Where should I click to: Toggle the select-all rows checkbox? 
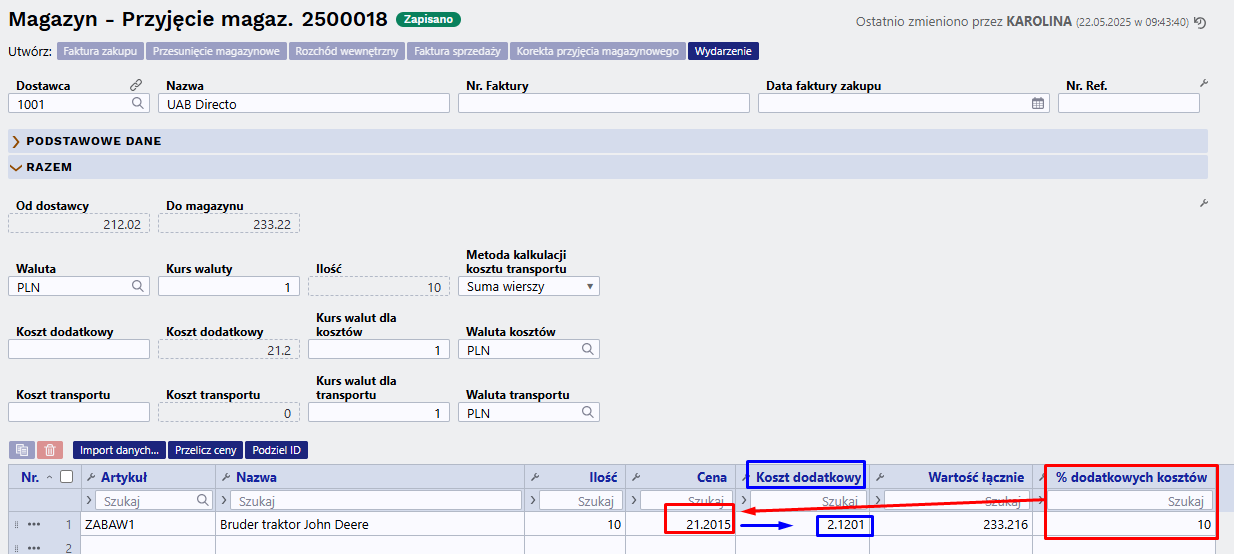[67, 477]
